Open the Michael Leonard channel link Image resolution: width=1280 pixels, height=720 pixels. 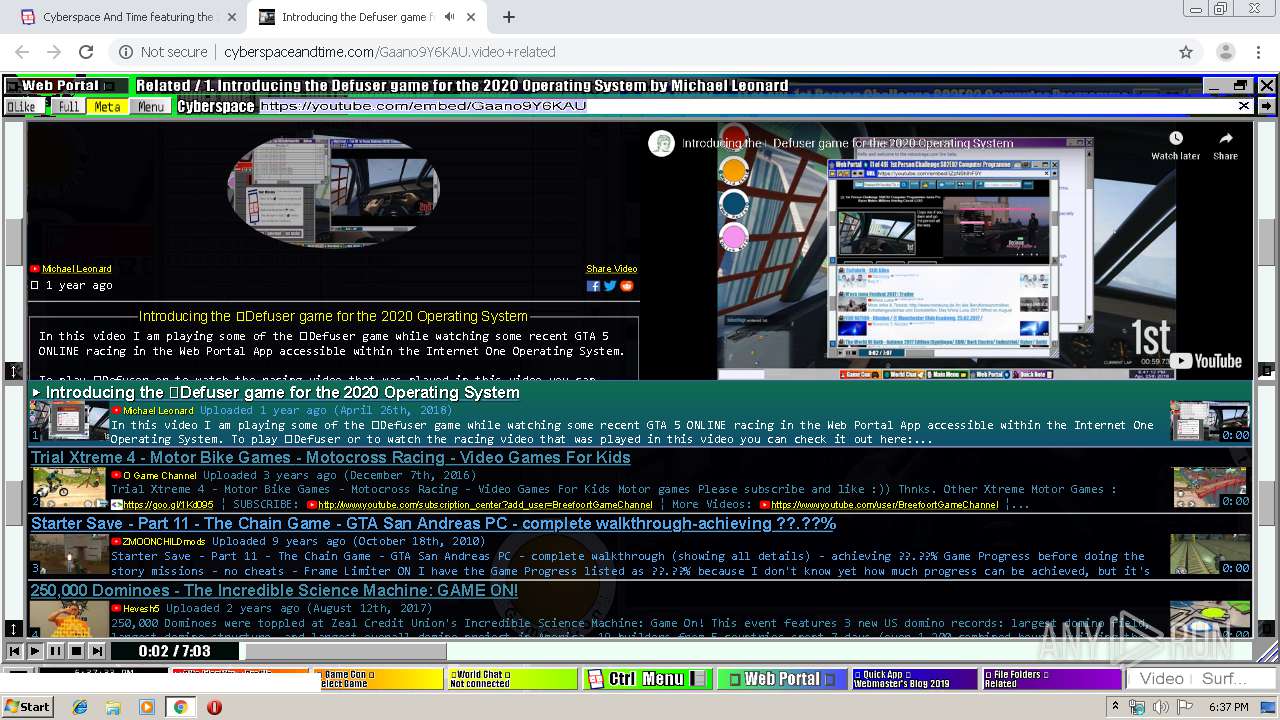(76, 269)
